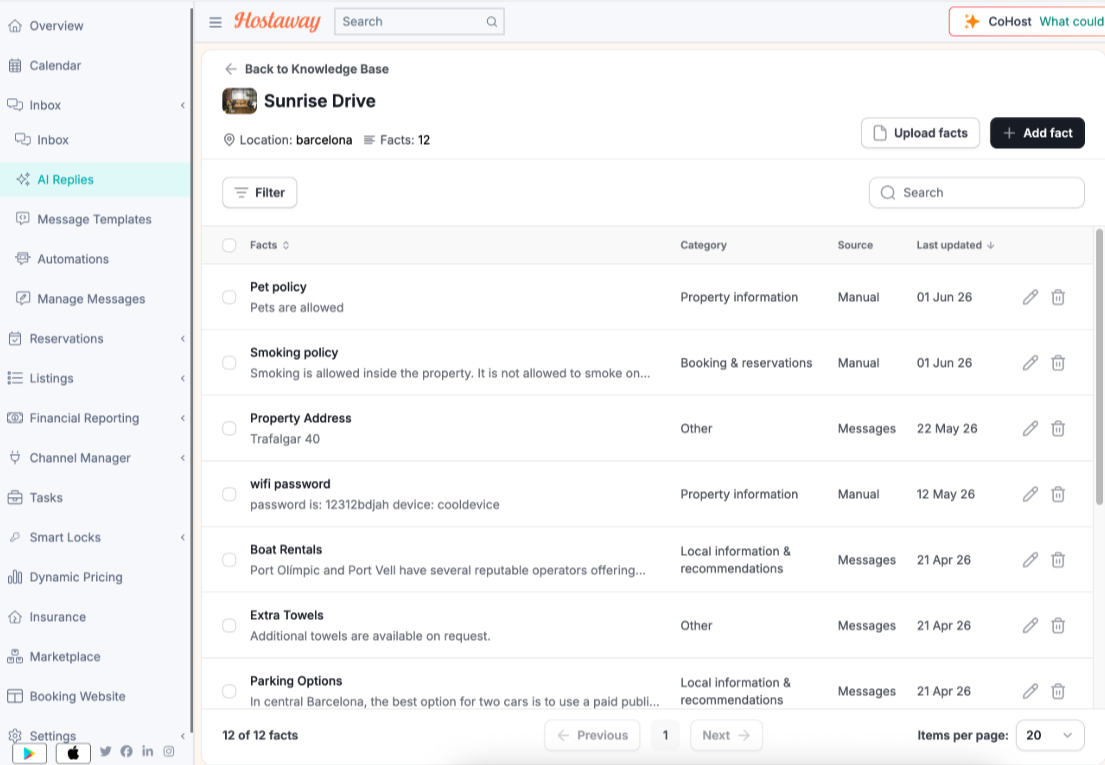Go to the Previous page
The image size is (1105, 765).
pos(592,735)
